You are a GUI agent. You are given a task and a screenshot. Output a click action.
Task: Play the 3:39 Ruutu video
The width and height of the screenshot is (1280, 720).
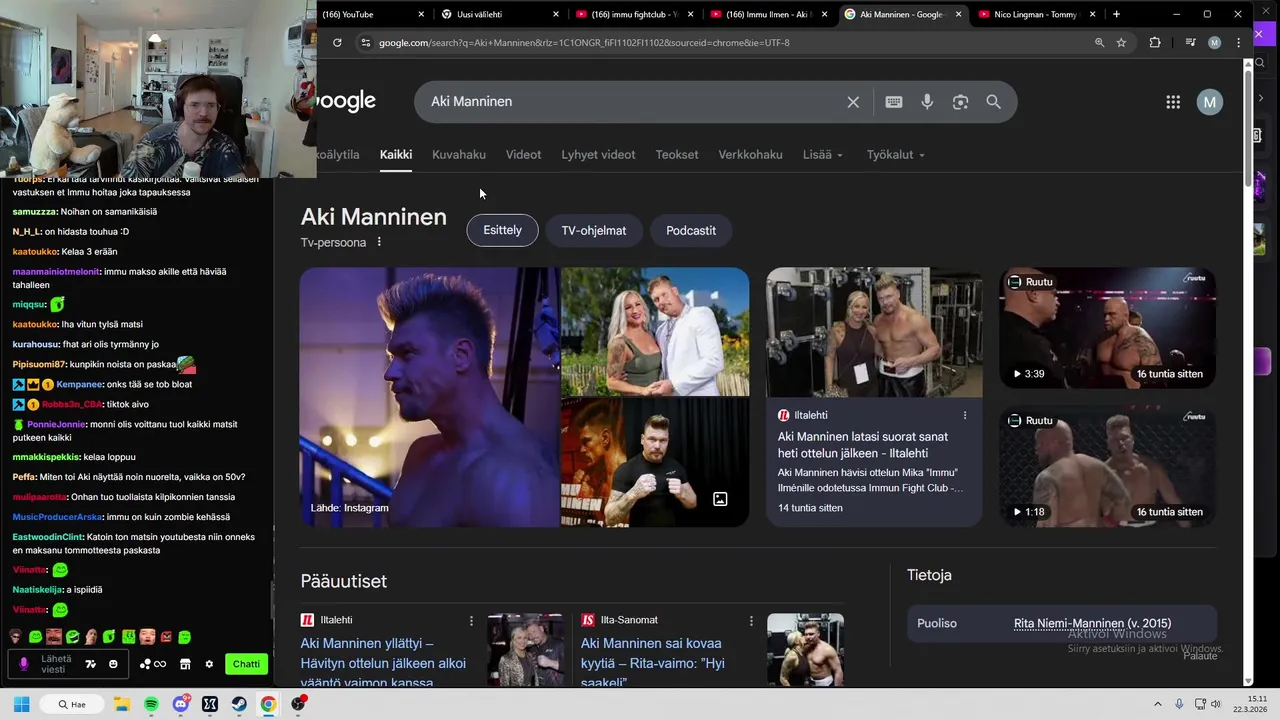(x=1108, y=328)
